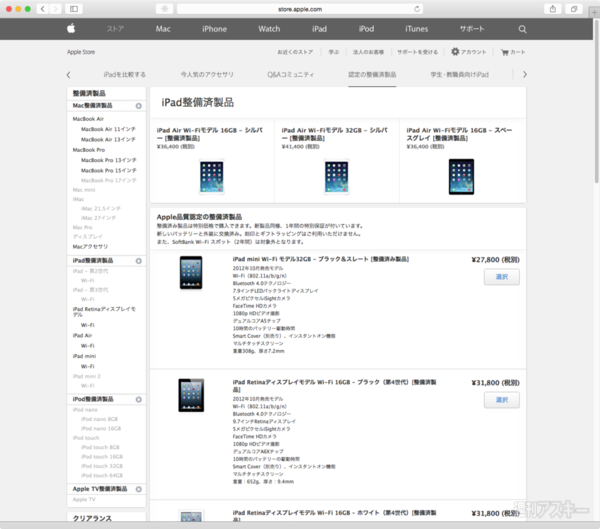Click the account gear icon
Image resolution: width=600 pixels, height=529 pixels.
455,51
